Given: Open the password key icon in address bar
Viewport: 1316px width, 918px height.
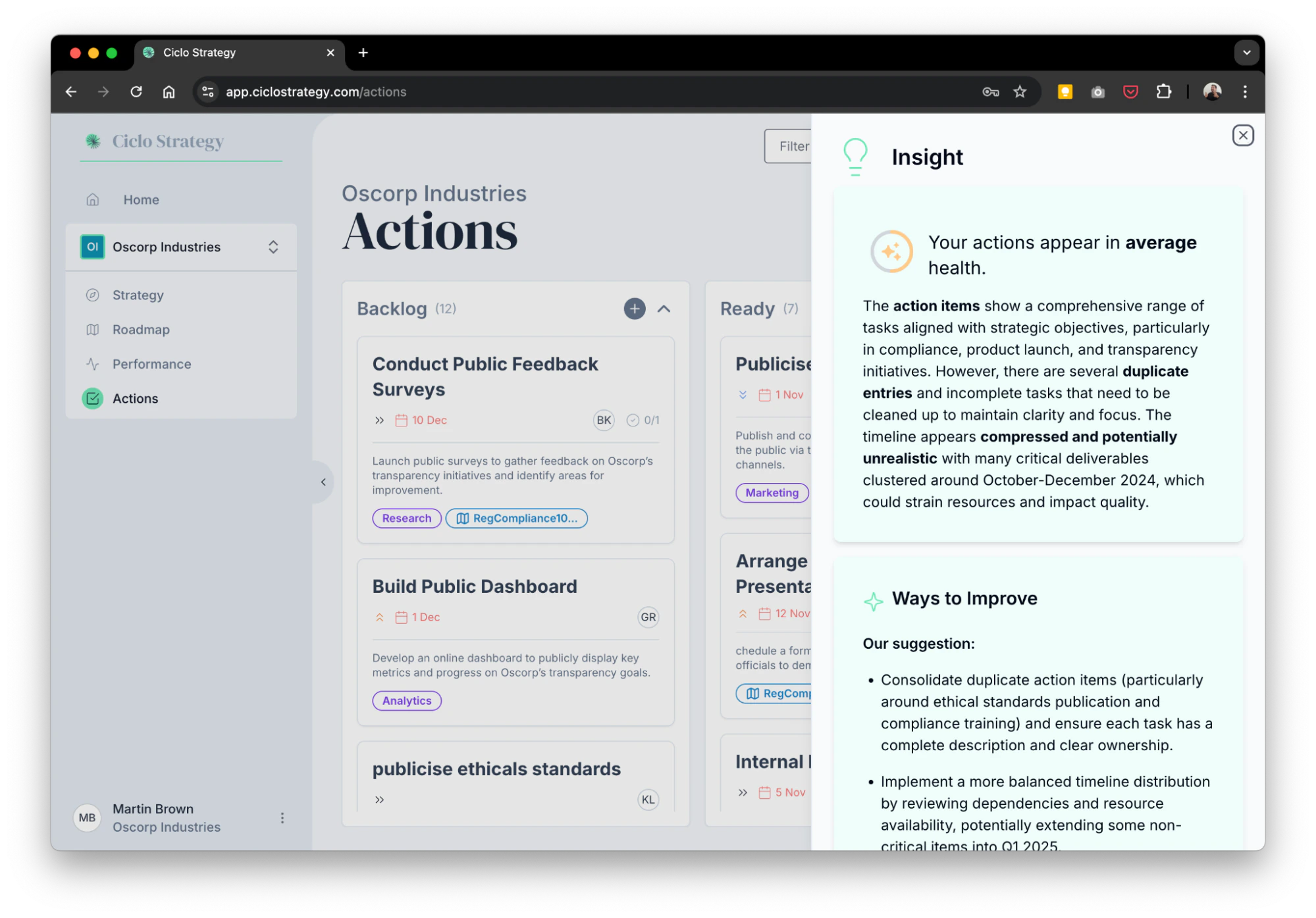Looking at the screenshot, I should tap(990, 91).
